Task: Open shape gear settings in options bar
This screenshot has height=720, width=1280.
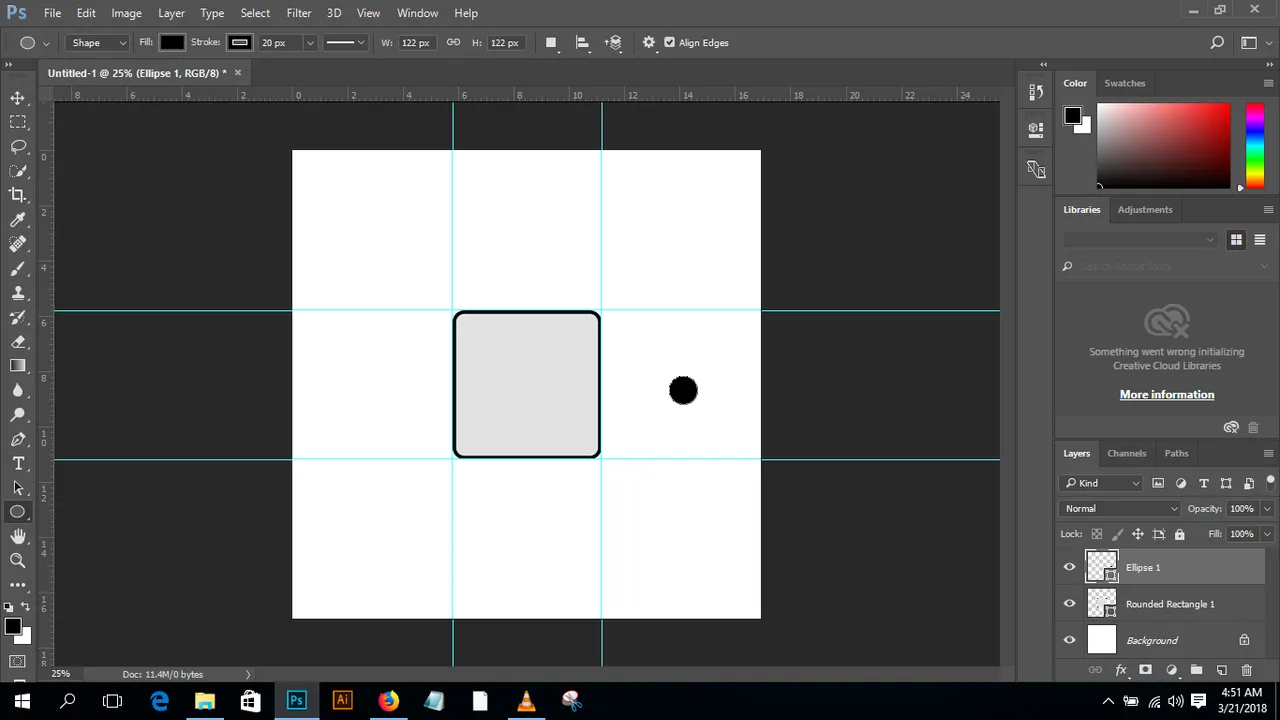Action: coord(649,42)
